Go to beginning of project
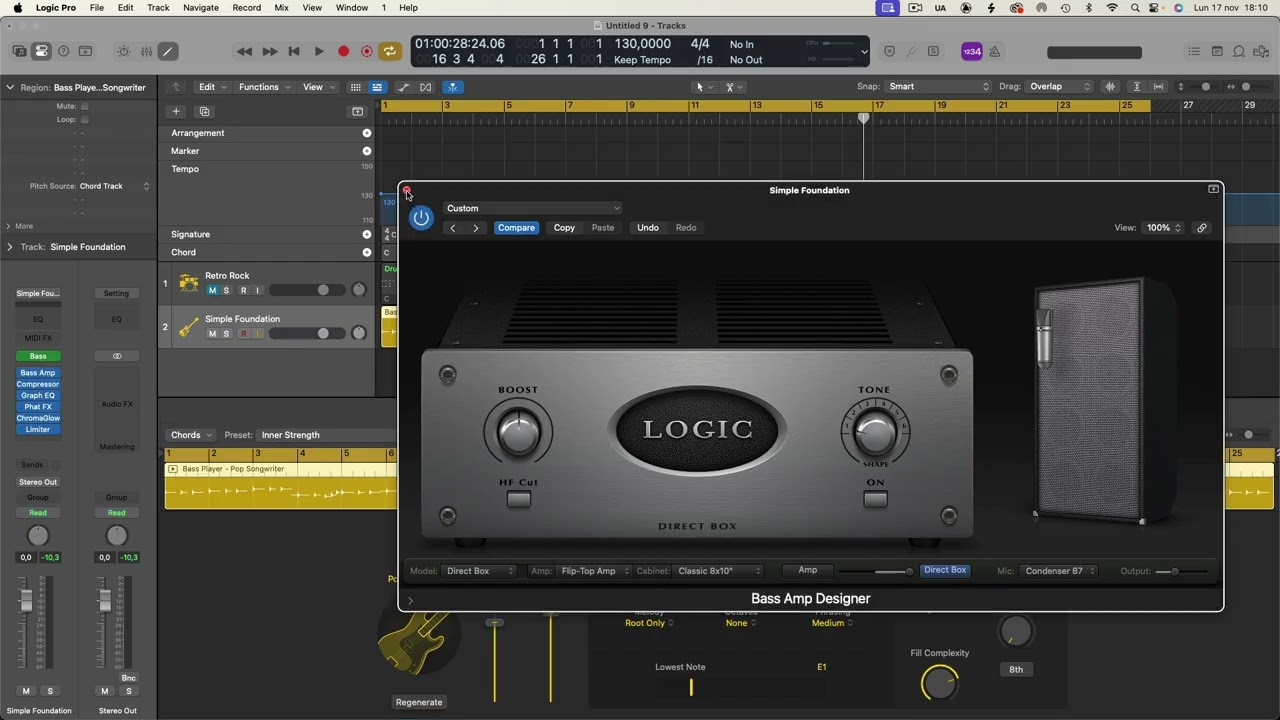This screenshot has height=720, width=1280. point(294,51)
